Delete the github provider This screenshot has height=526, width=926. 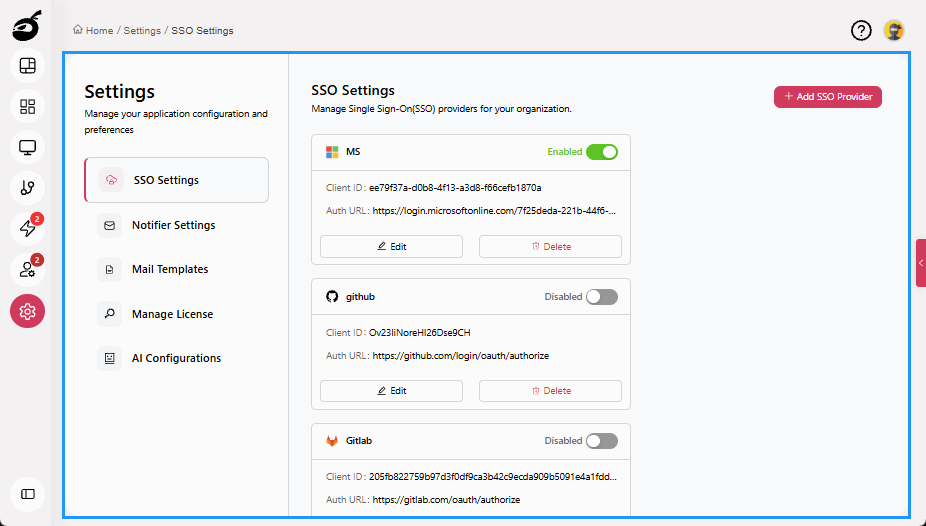550,391
